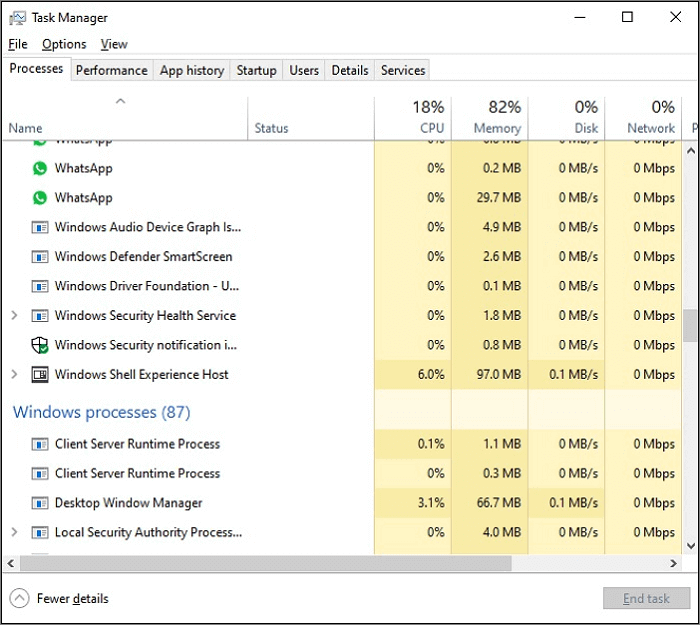Open the Options menu
This screenshot has width=700, height=625.
tap(64, 44)
